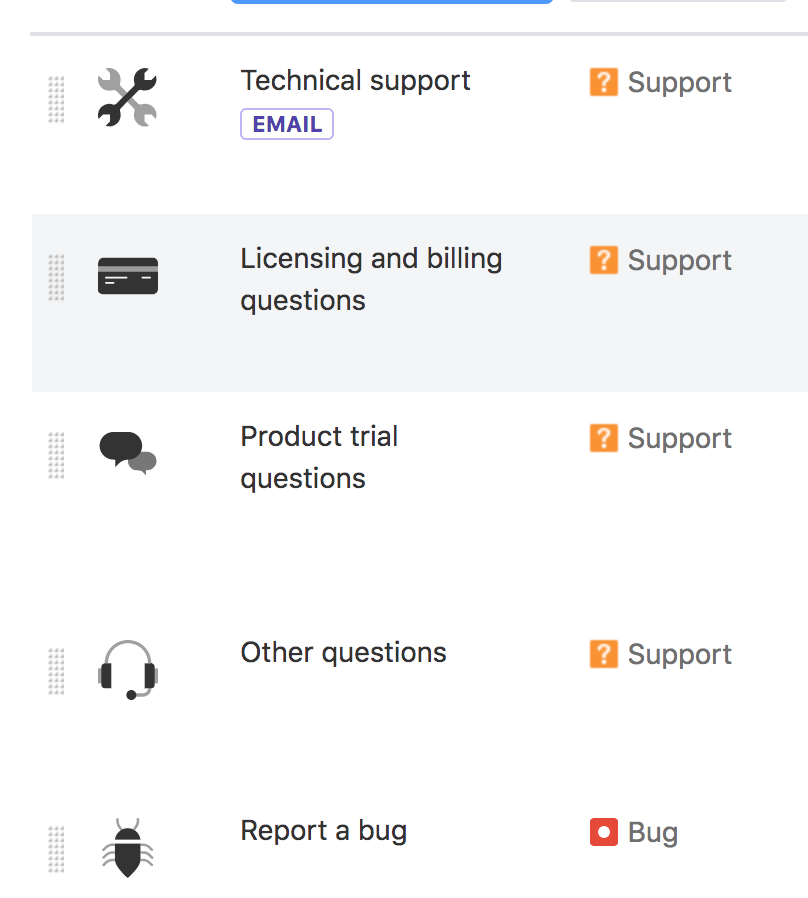Click the drag handle beside Product trial questions
This screenshot has height=898, width=808.
pos(56,455)
